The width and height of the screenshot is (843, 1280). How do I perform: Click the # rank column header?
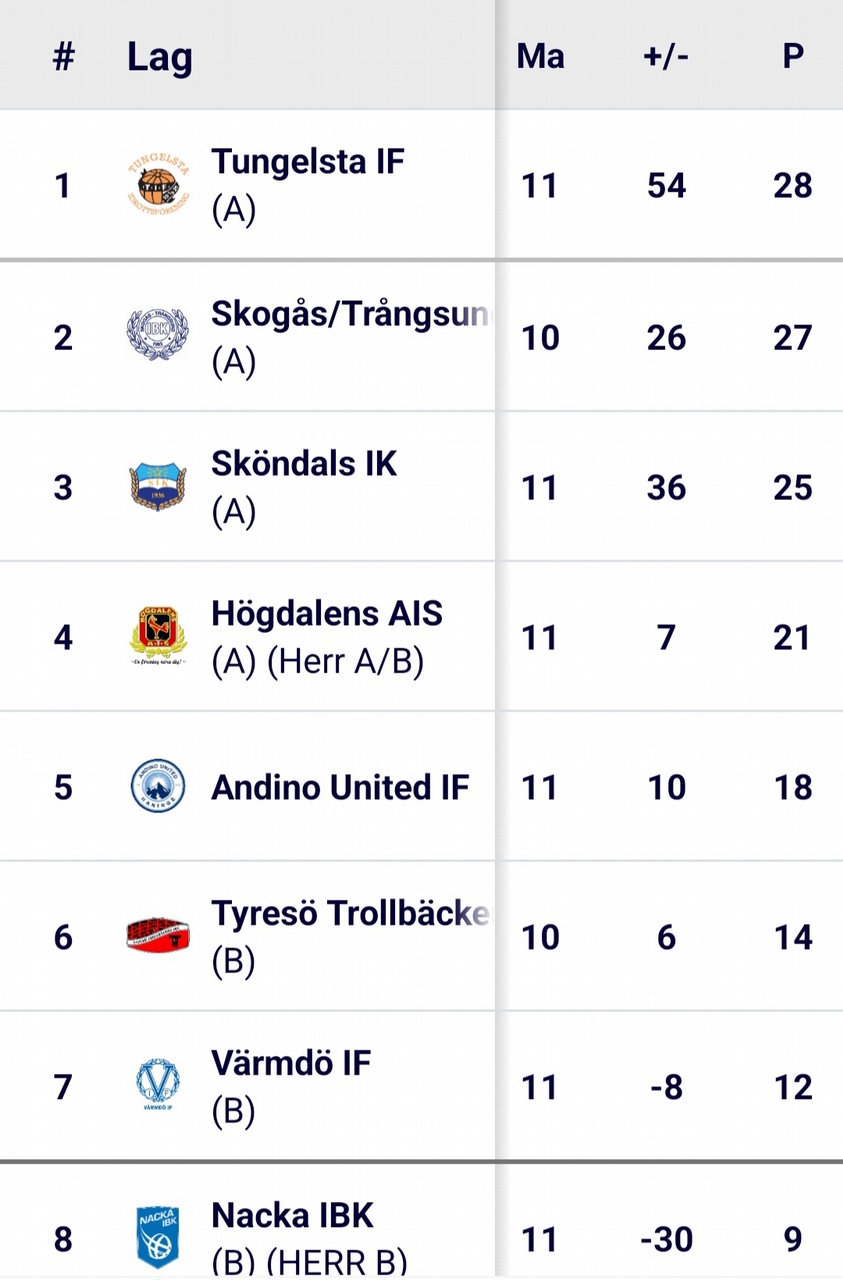63,56
